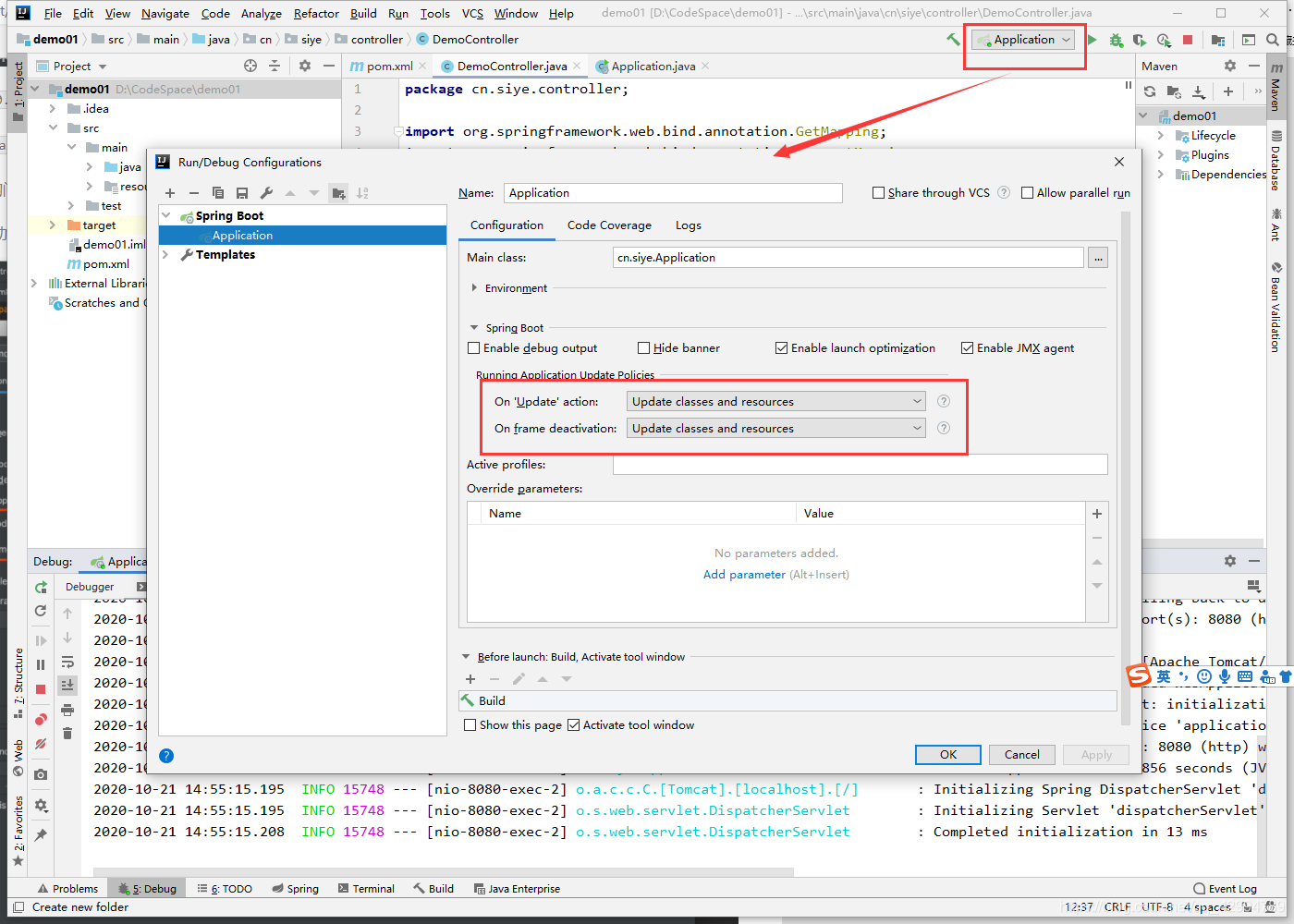Screen dimensions: 1294x924
Task: Save configuration icon in dialog toolbar
Action: [x=242, y=193]
